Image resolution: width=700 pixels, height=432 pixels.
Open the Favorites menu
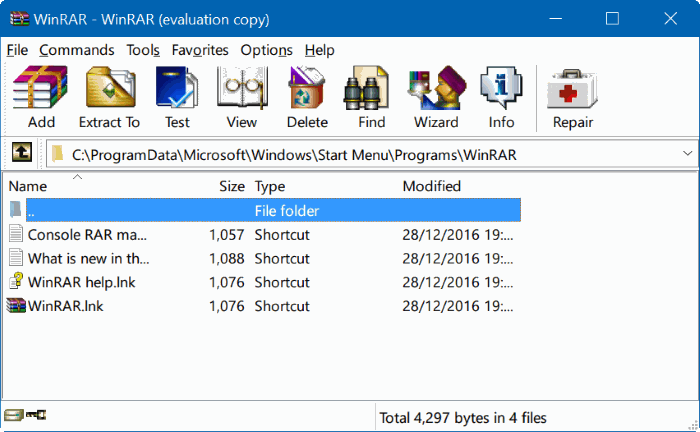200,50
